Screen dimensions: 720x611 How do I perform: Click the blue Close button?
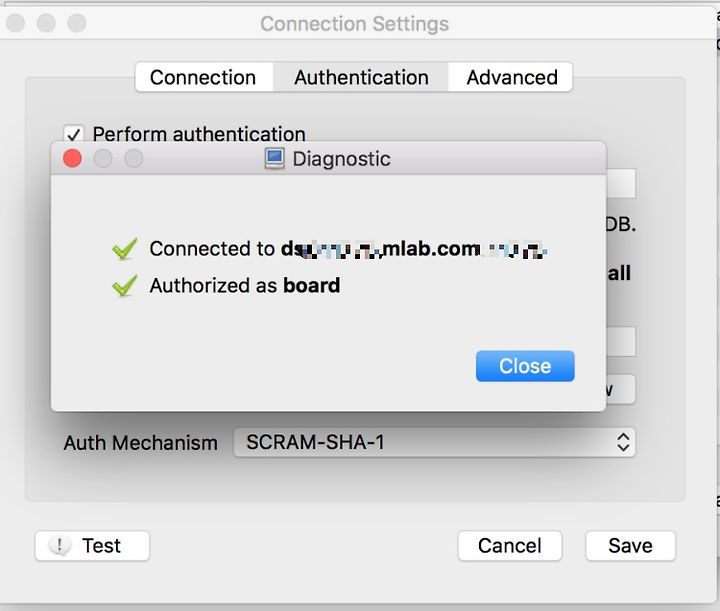coord(525,366)
